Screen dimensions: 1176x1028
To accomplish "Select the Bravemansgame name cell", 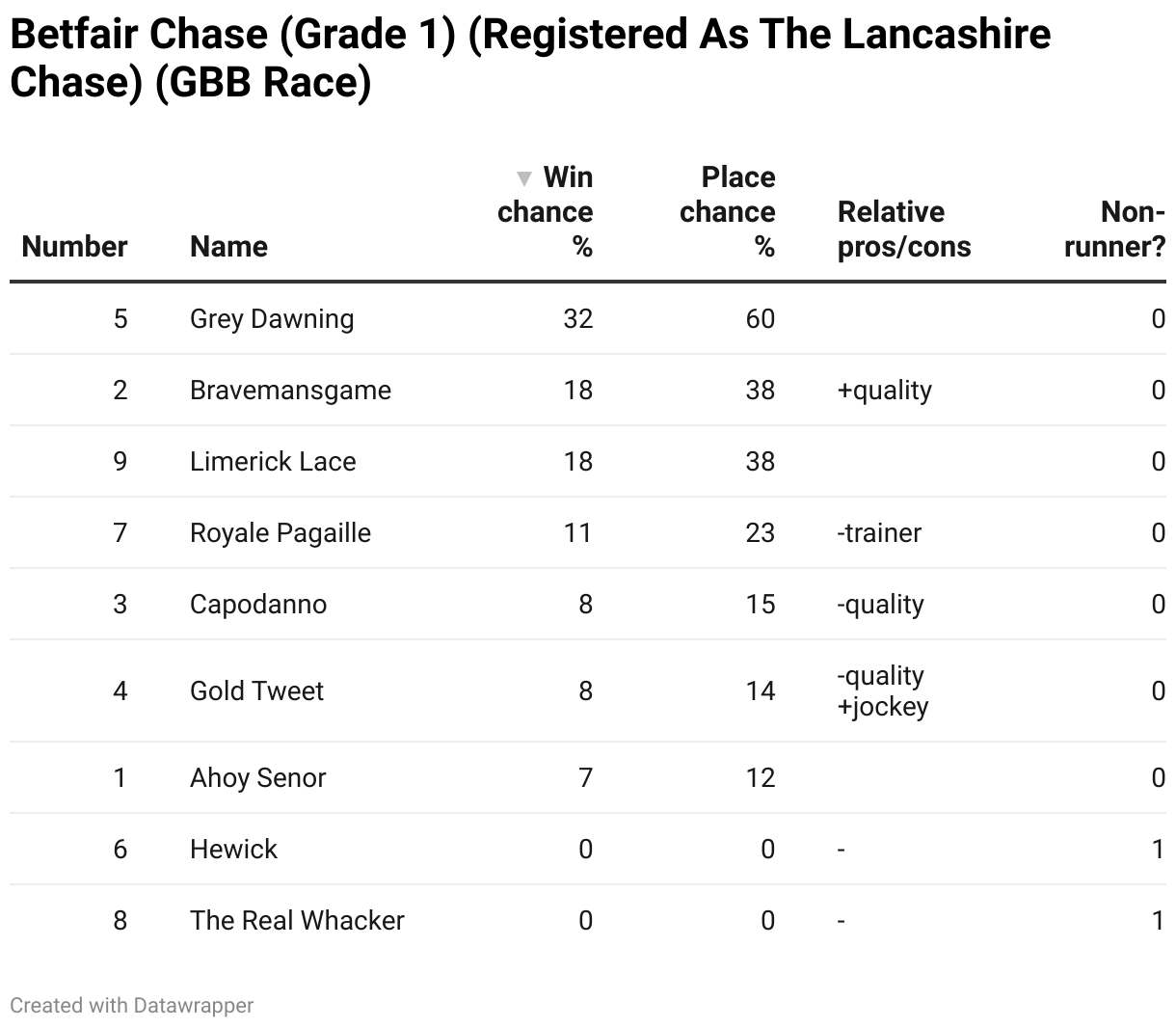I will coord(290,391).
